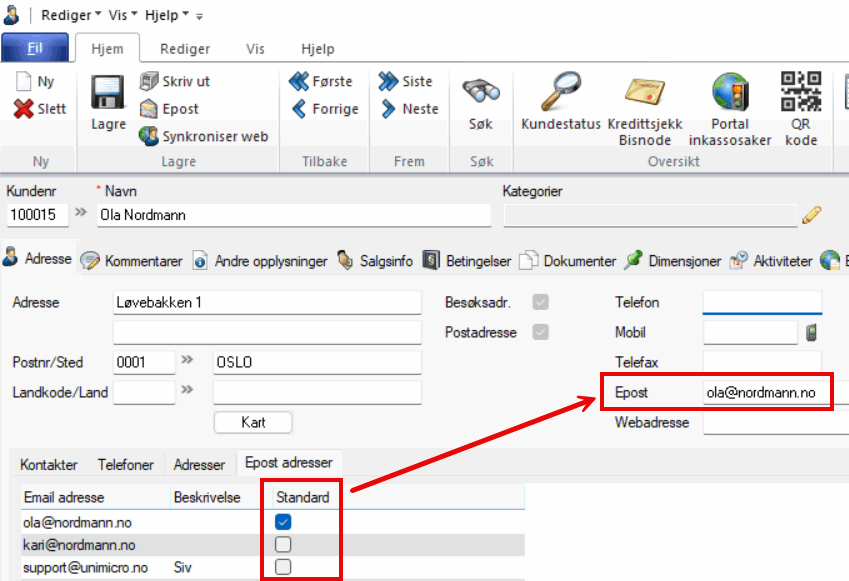Viewport: 849px width, 581px height.
Task: Enable Standard for support@unimicro.no
Action: point(283,567)
